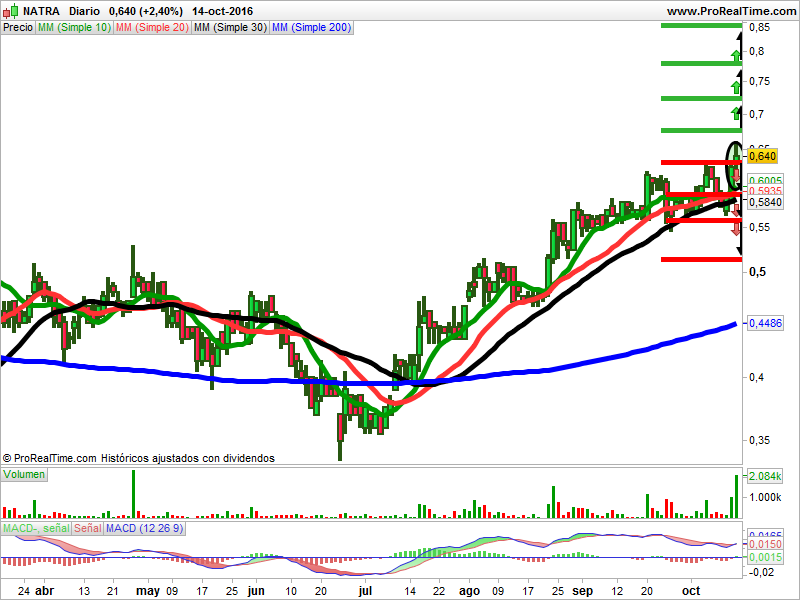The width and height of the screenshot is (800, 600).
Task: Click the Volumen panel label
Action: click(24, 474)
